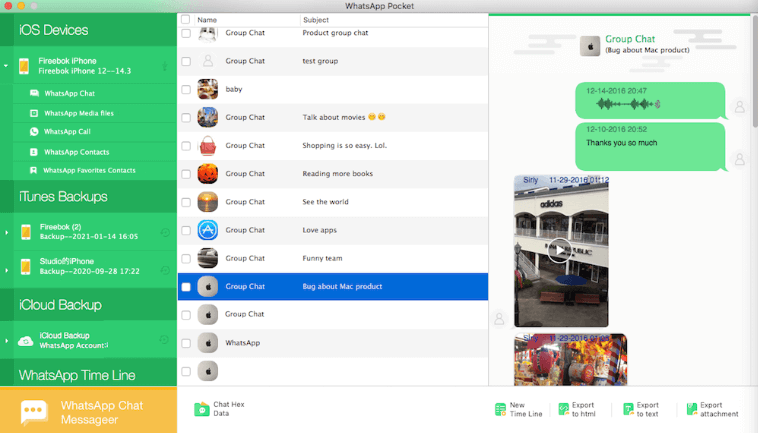The width and height of the screenshot is (758, 433).
Task: Open the iTunes Backups section header
Action: point(88,197)
